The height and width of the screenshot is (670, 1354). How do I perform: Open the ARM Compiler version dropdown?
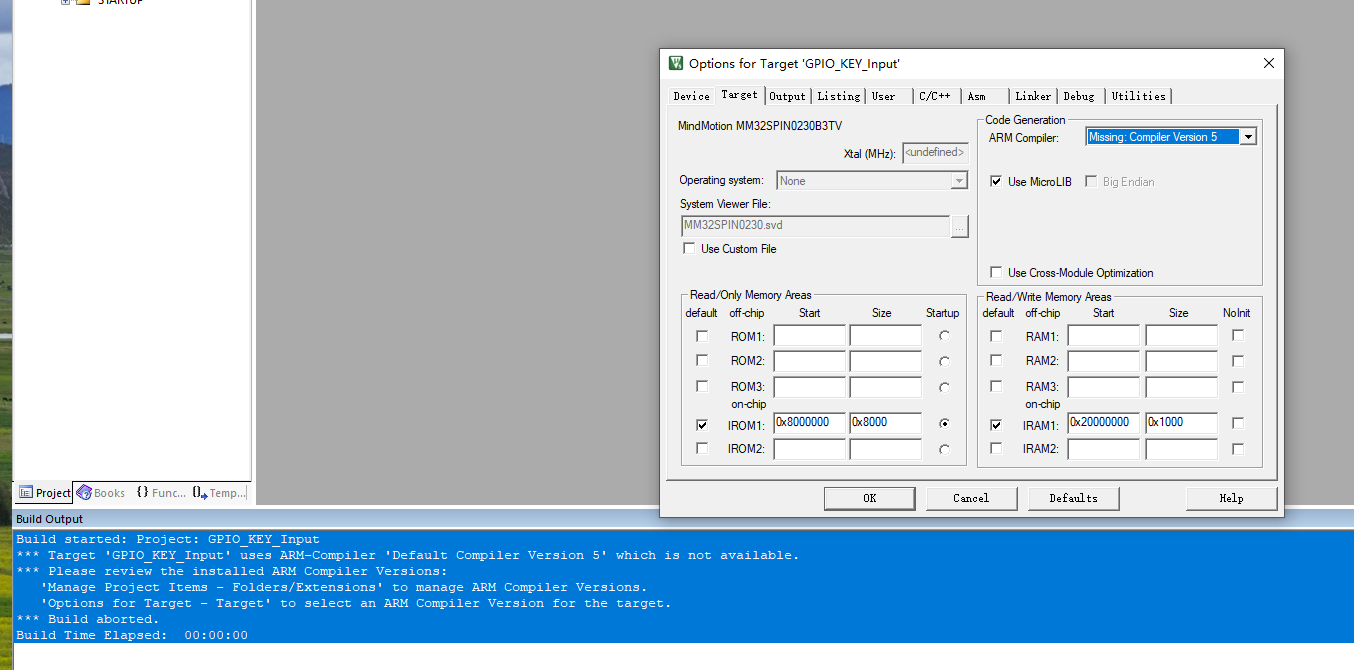(x=1248, y=137)
